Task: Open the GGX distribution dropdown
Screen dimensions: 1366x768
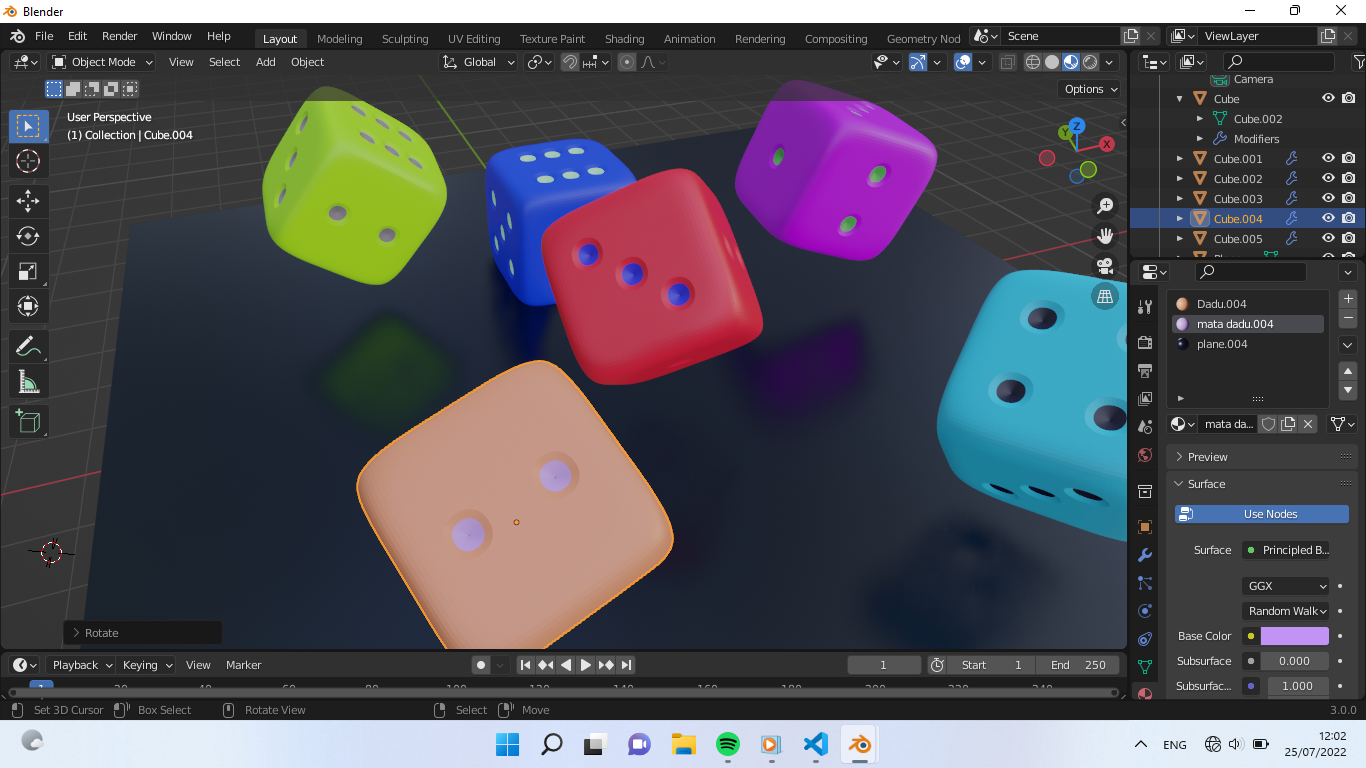Action: (x=1286, y=586)
